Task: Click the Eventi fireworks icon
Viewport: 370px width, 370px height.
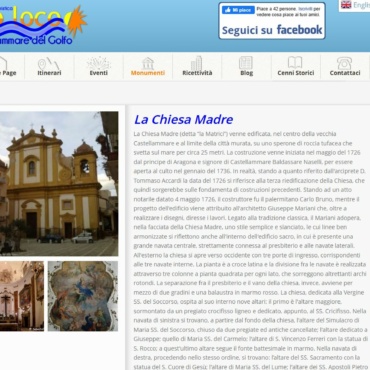Action: 98,63
